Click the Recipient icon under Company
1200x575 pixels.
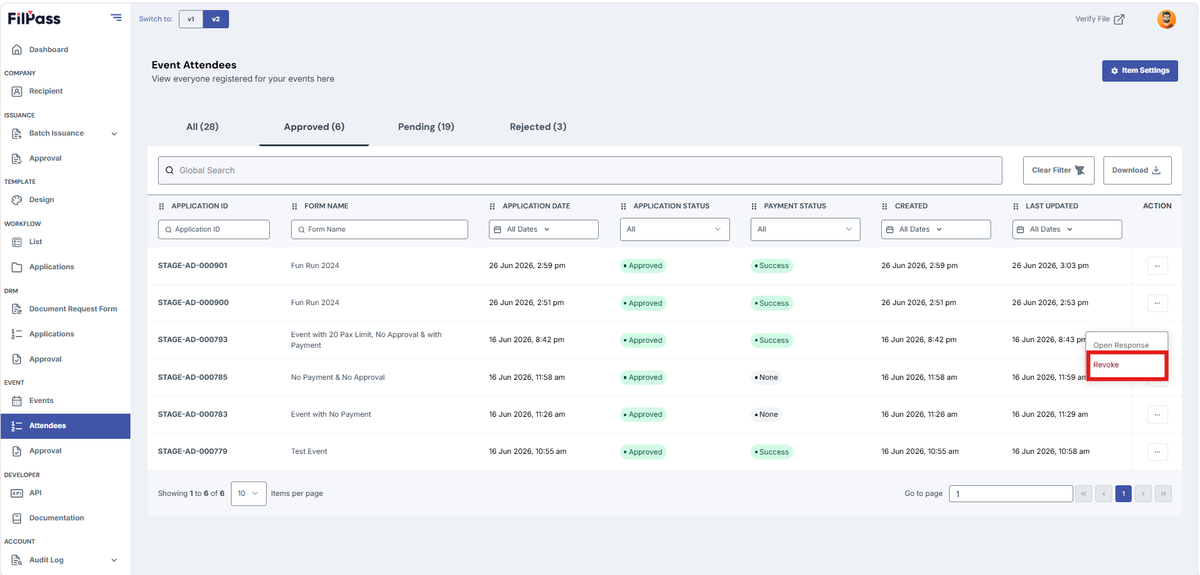pyautogui.click(x=16, y=91)
